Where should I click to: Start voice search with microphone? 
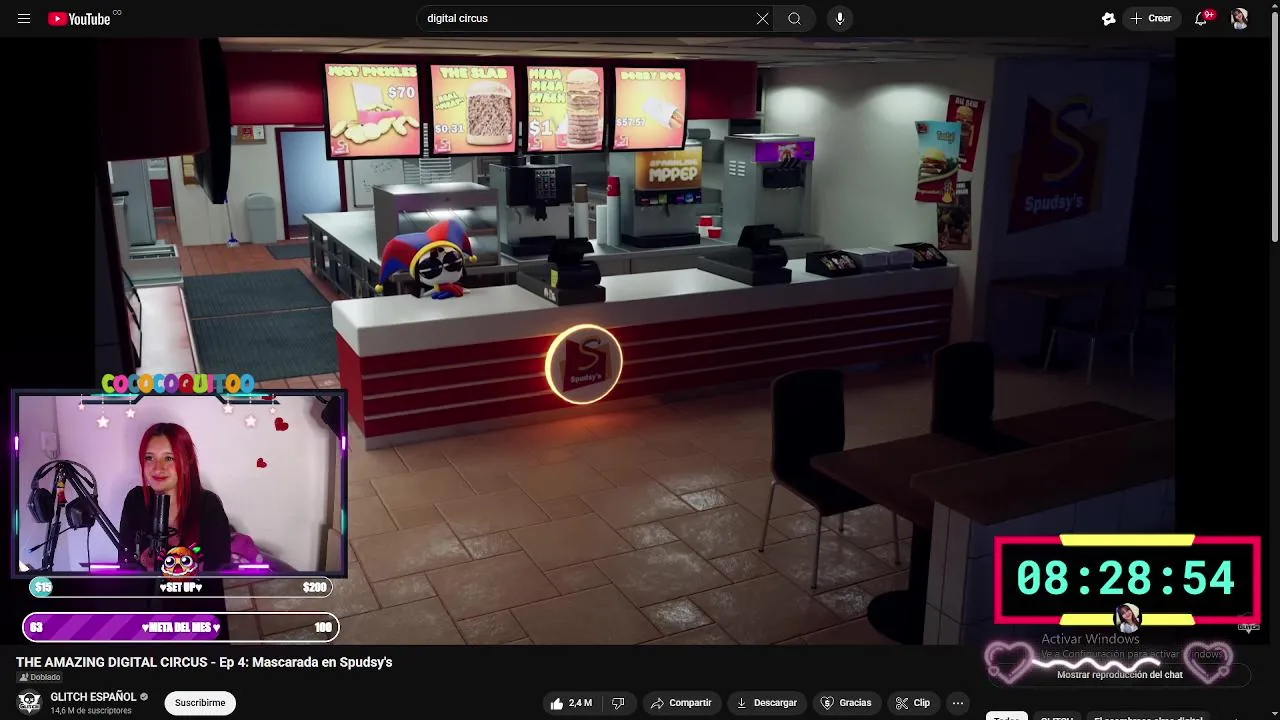839,19
